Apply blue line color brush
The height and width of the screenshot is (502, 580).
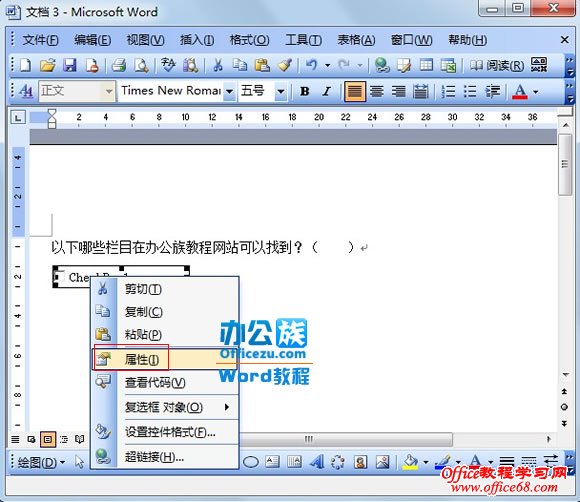click(443, 462)
